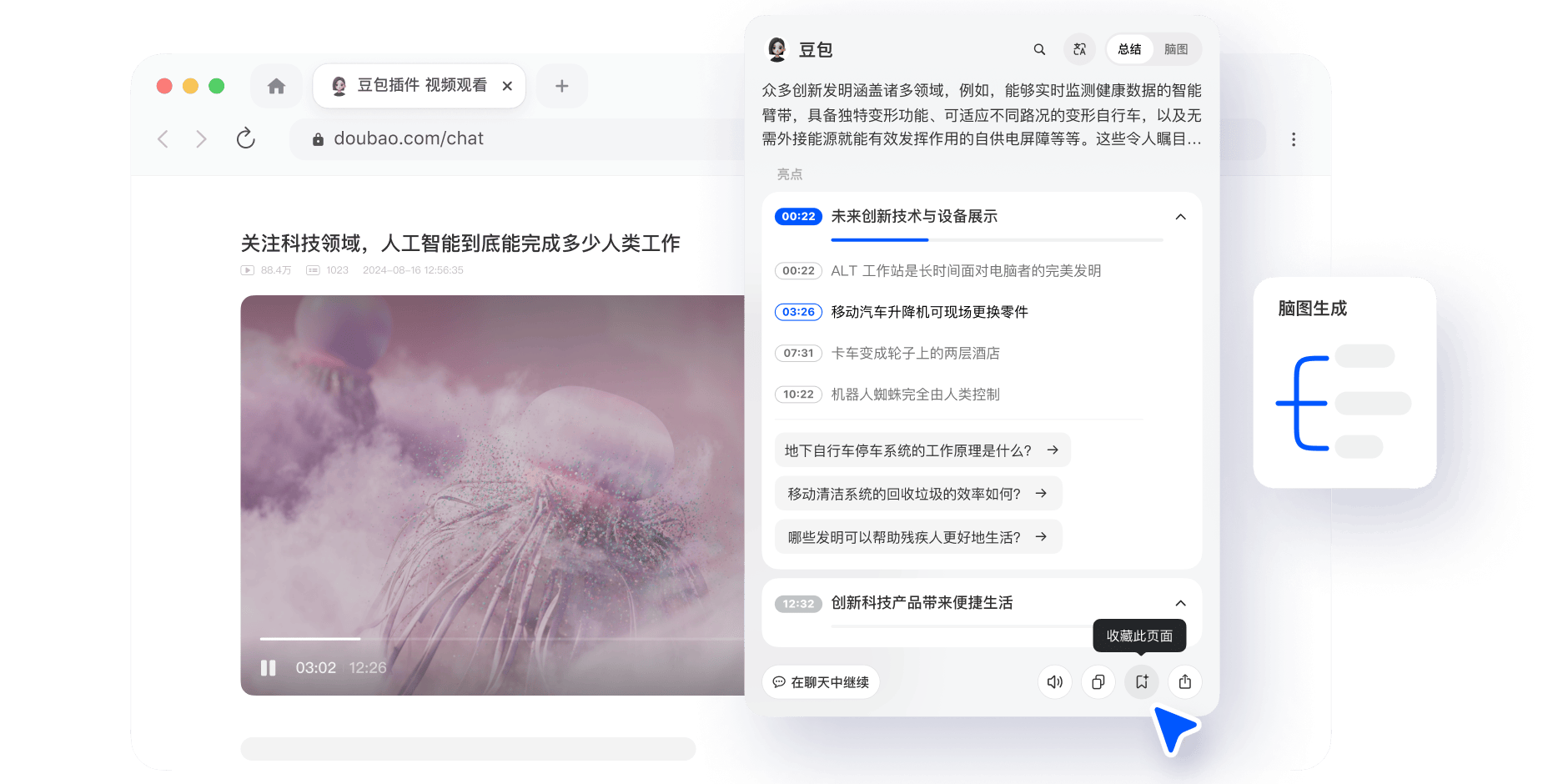Open the browser three-dot menu

1294,139
